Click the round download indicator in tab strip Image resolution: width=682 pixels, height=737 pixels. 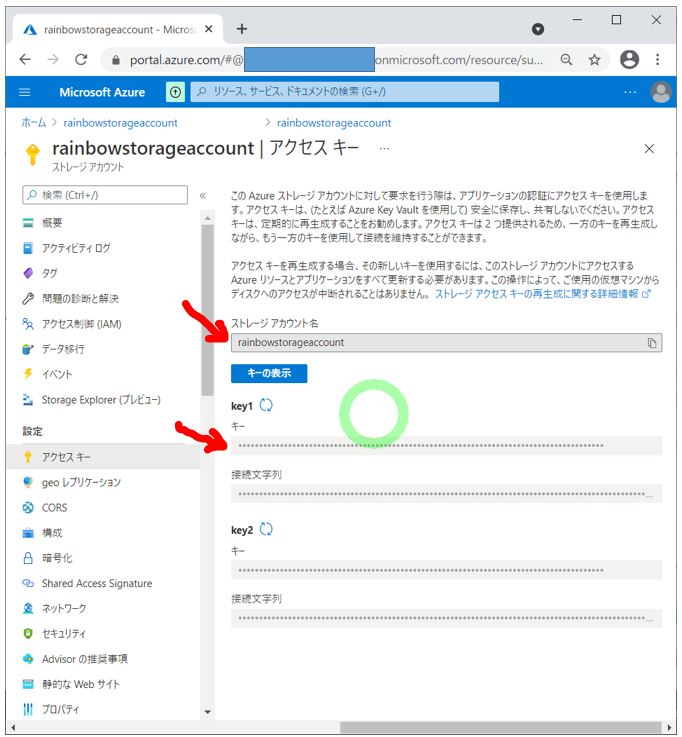coord(538,29)
